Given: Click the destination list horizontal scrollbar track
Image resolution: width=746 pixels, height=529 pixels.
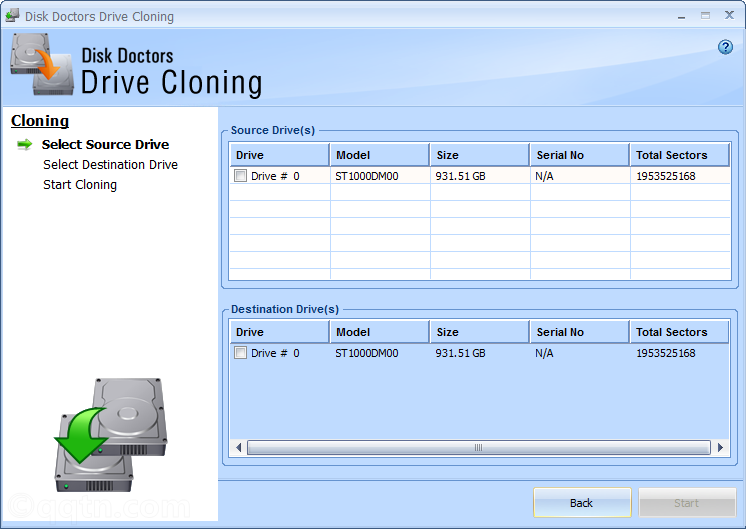Looking at the screenshot, I should pyautogui.click(x=480, y=448).
